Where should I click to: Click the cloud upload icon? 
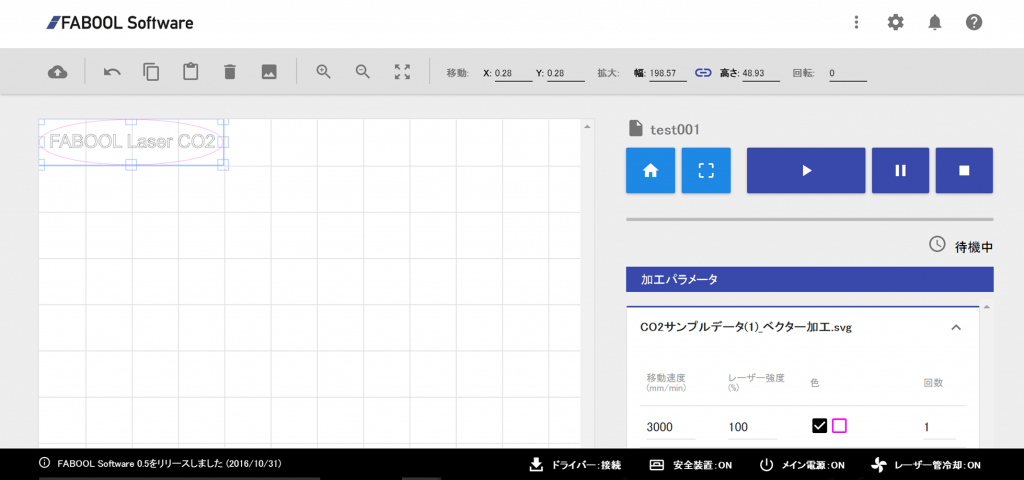point(57,72)
